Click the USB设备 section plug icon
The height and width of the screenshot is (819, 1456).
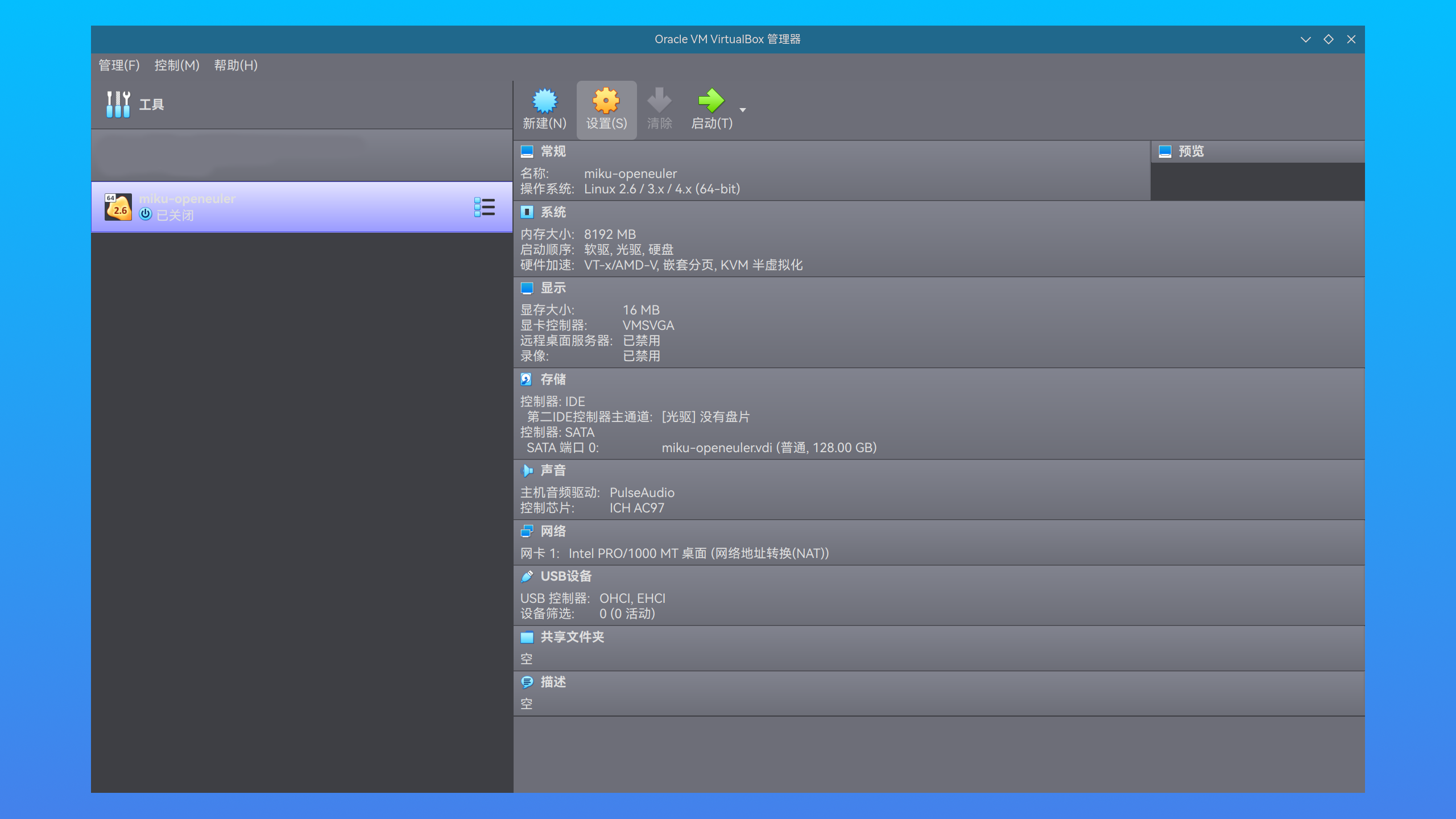527,576
